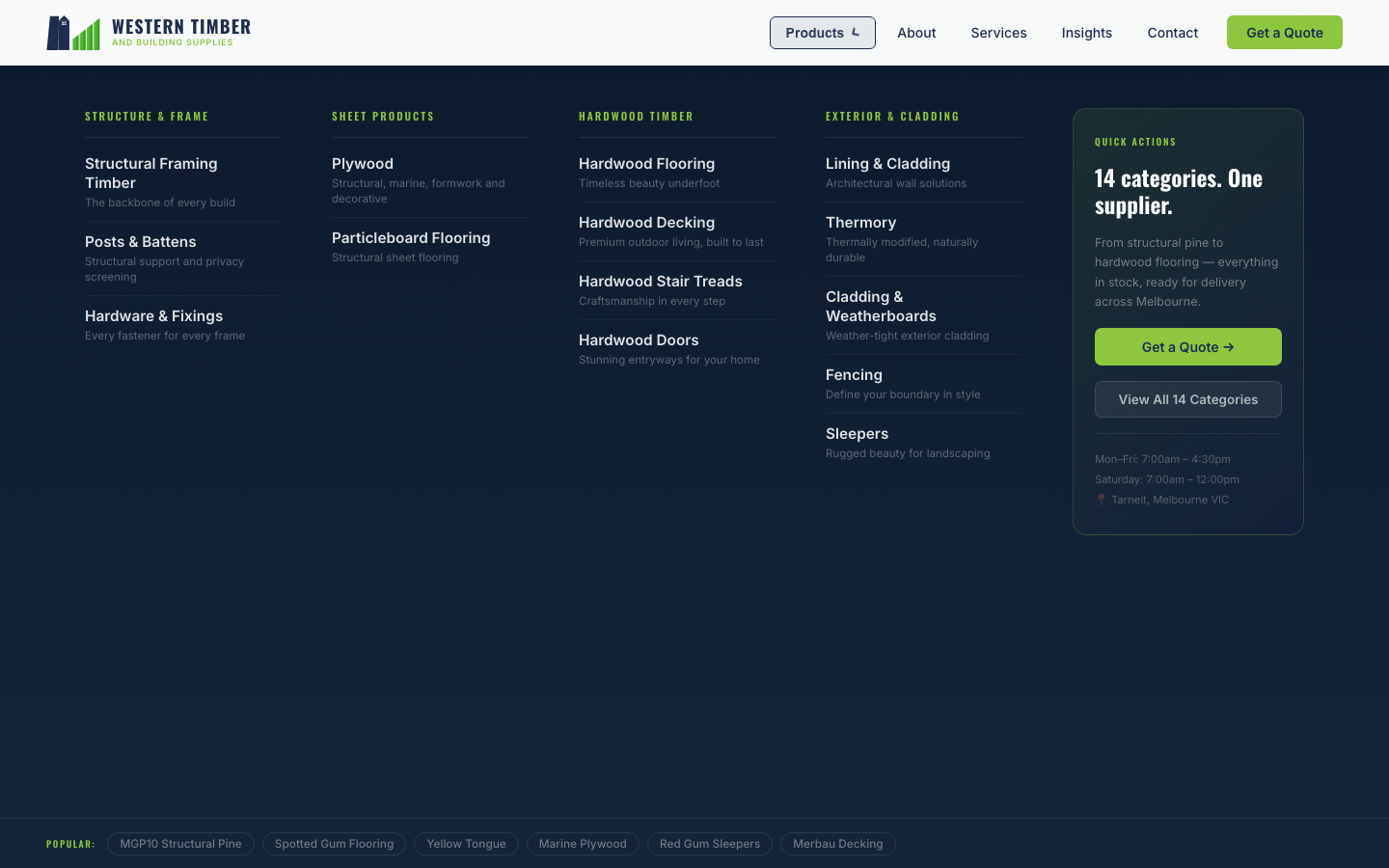Click View All 14 Categories button
The height and width of the screenshot is (868, 1389).
click(x=1187, y=399)
